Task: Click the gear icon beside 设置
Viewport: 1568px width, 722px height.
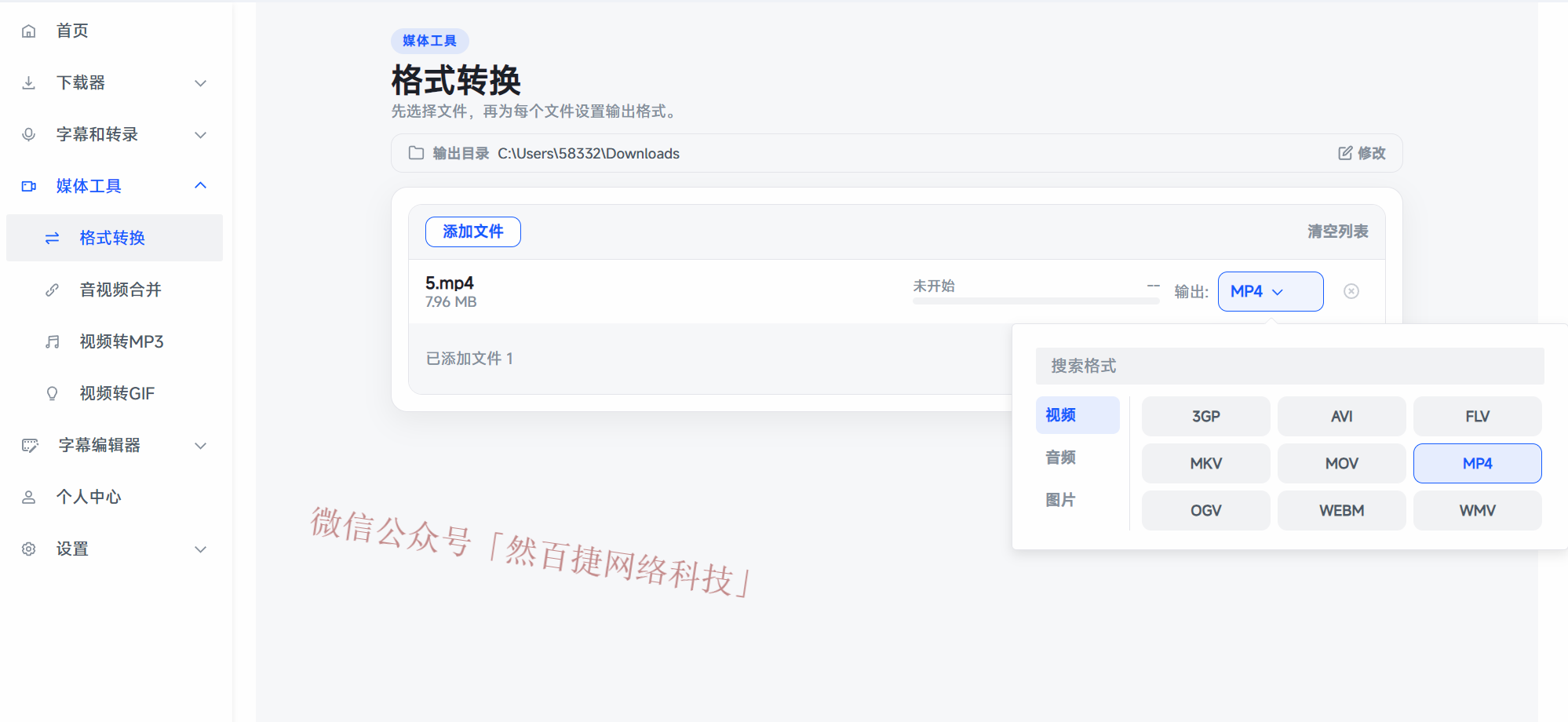Action: tap(28, 549)
